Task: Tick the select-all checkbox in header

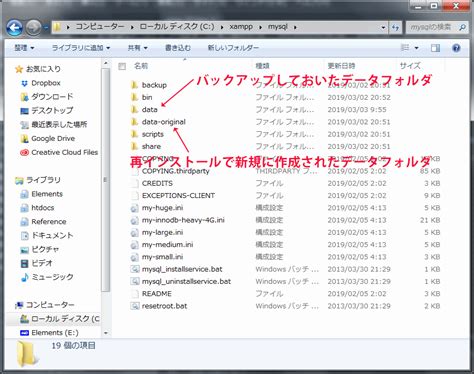Action: [122, 66]
